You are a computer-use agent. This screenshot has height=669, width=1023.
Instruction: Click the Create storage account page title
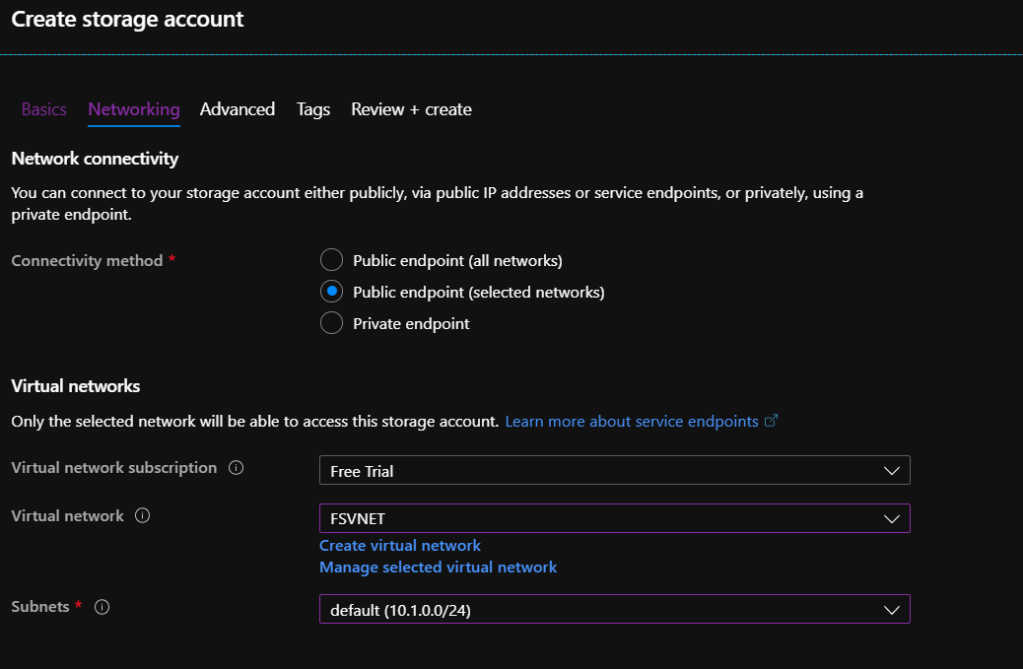click(127, 19)
